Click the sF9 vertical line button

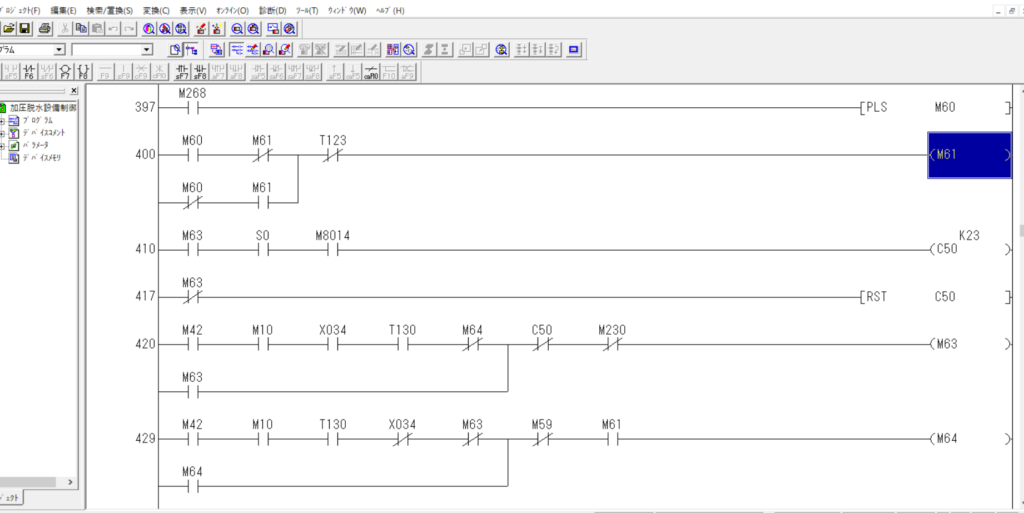pyautogui.click(x=123, y=71)
